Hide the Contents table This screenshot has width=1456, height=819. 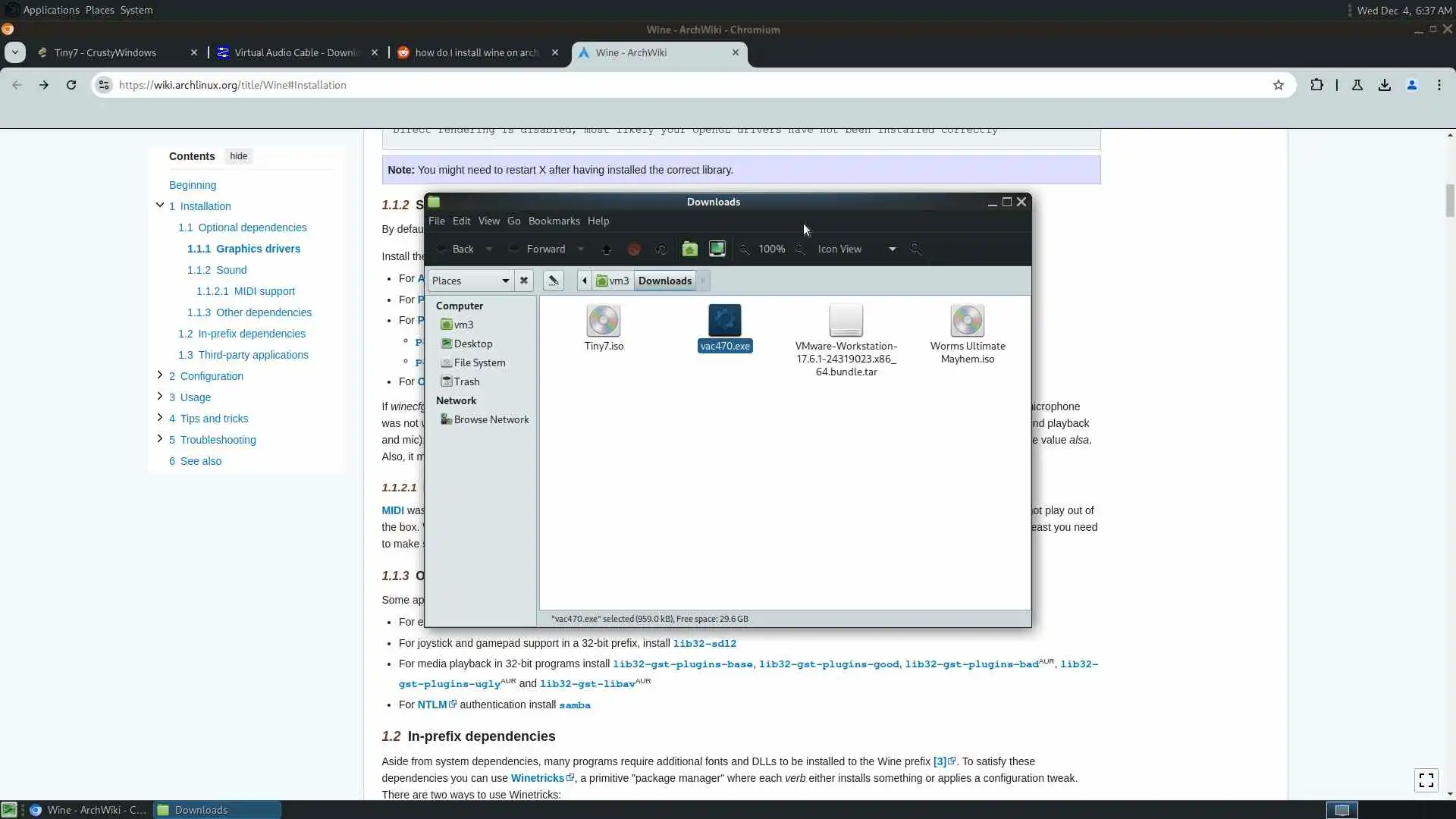pos(238,156)
